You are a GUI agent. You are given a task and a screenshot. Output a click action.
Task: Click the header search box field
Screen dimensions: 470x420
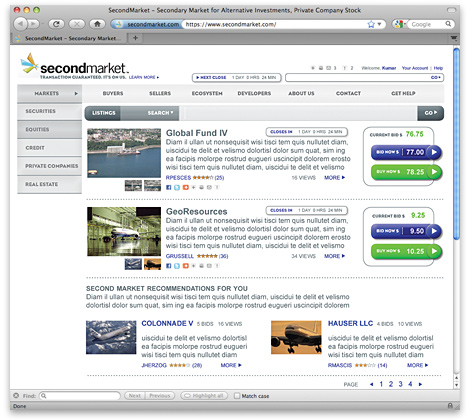(x=364, y=77)
